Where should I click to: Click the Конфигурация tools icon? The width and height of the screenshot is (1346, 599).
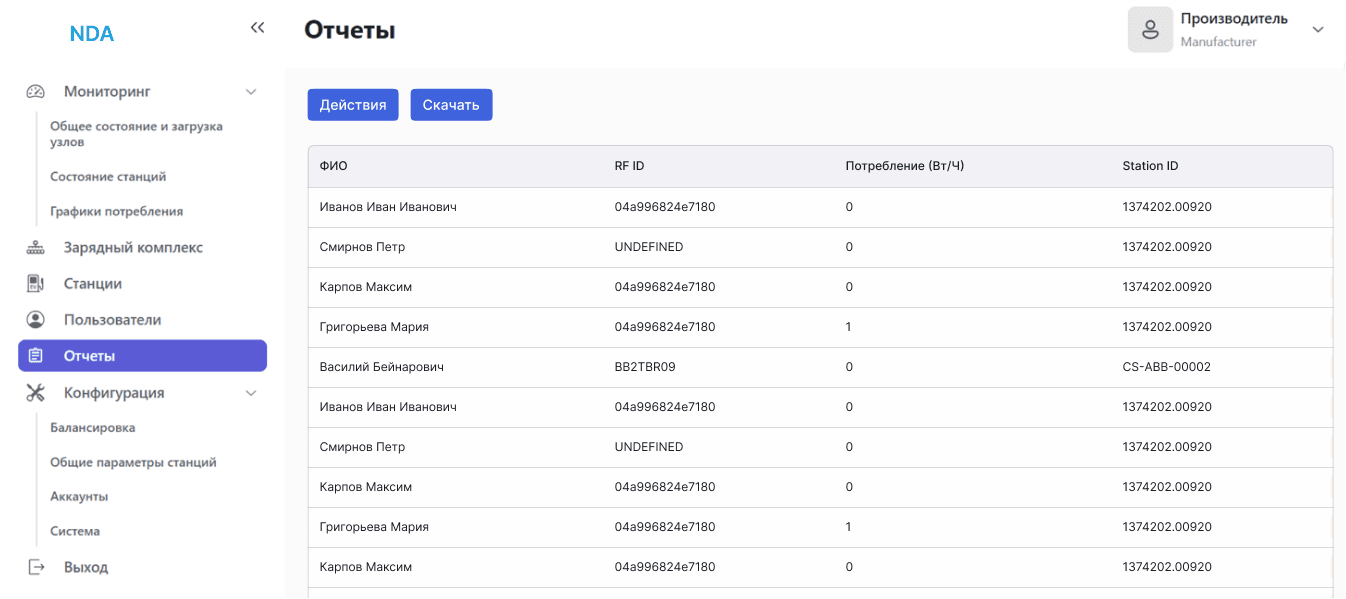coord(36,393)
